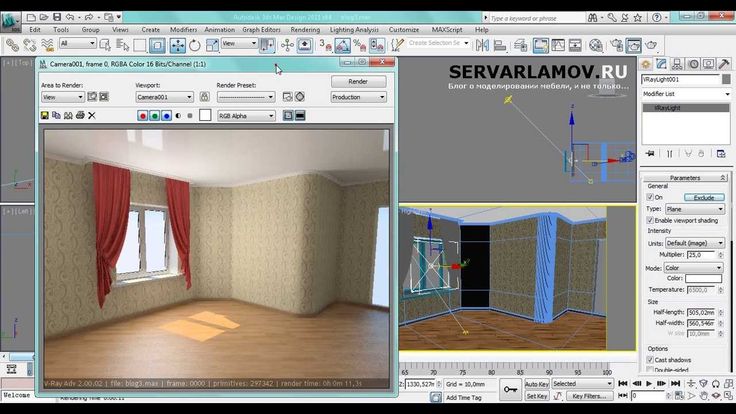The height and width of the screenshot is (414, 736).
Task: Click the Bind to Space Warp icon
Action: (47, 45)
